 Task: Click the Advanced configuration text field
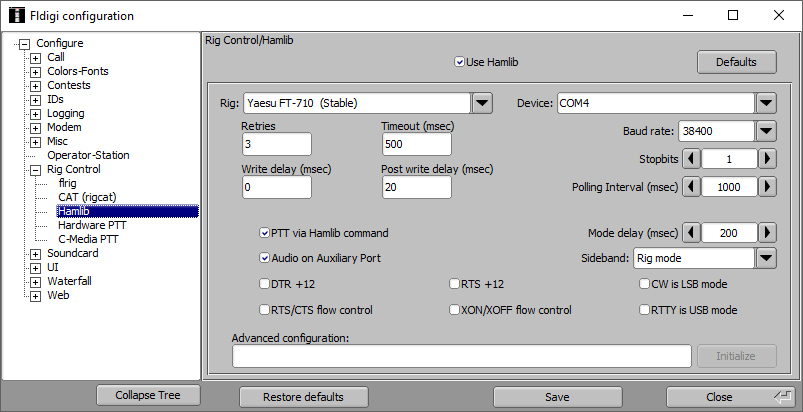(x=461, y=356)
